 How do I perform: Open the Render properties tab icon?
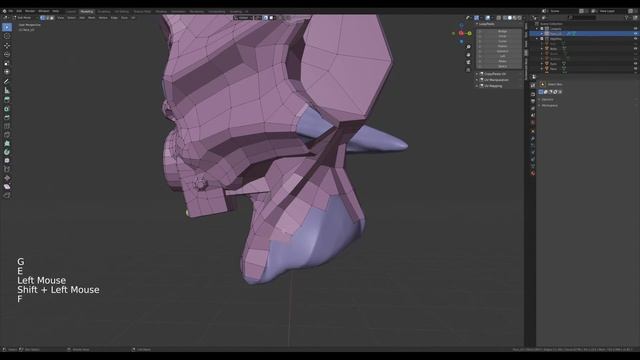[x=533, y=94]
